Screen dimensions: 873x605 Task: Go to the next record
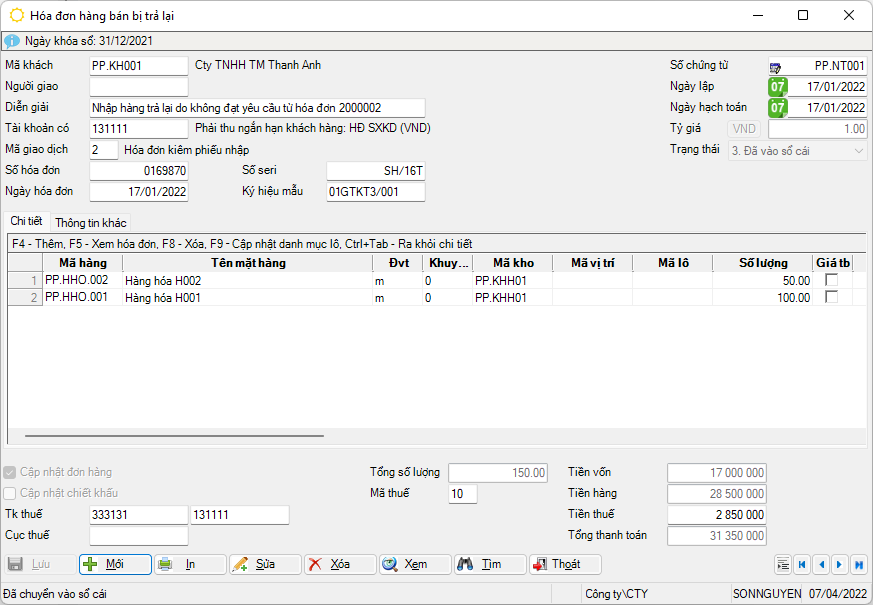click(840, 565)
